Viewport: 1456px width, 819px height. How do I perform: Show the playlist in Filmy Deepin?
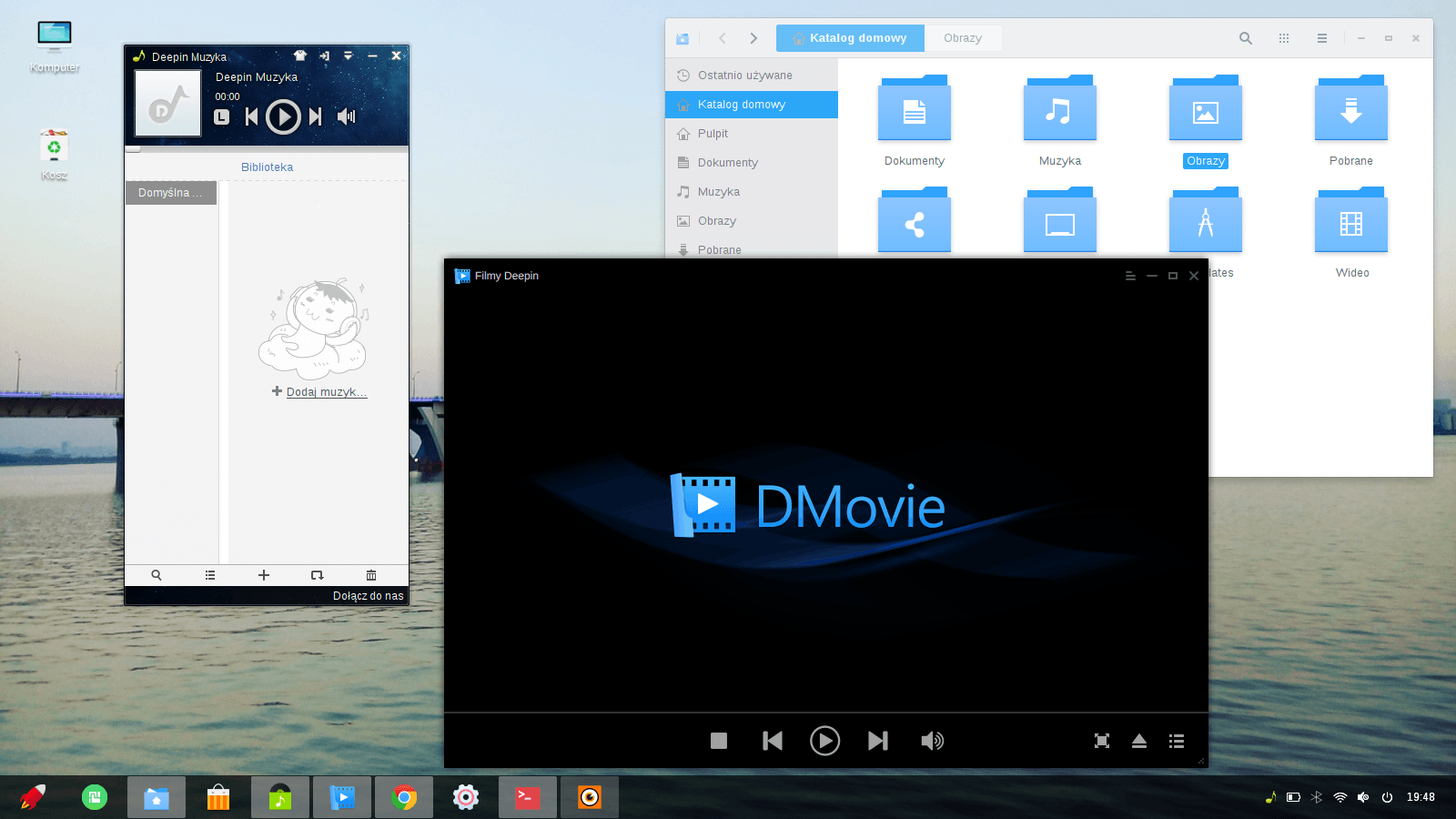tap(1177, 741)
